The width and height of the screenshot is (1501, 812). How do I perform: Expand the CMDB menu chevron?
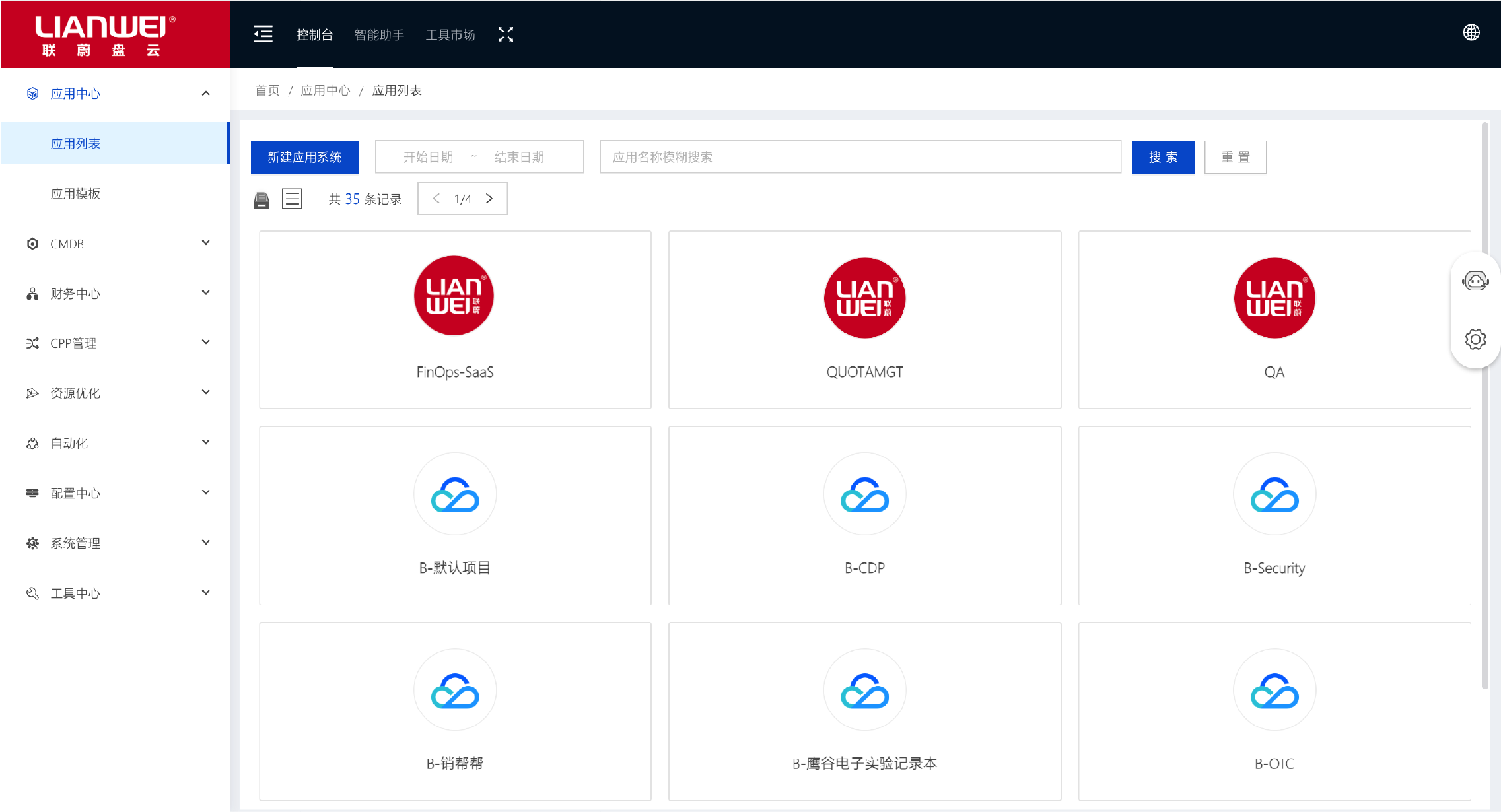206,243
